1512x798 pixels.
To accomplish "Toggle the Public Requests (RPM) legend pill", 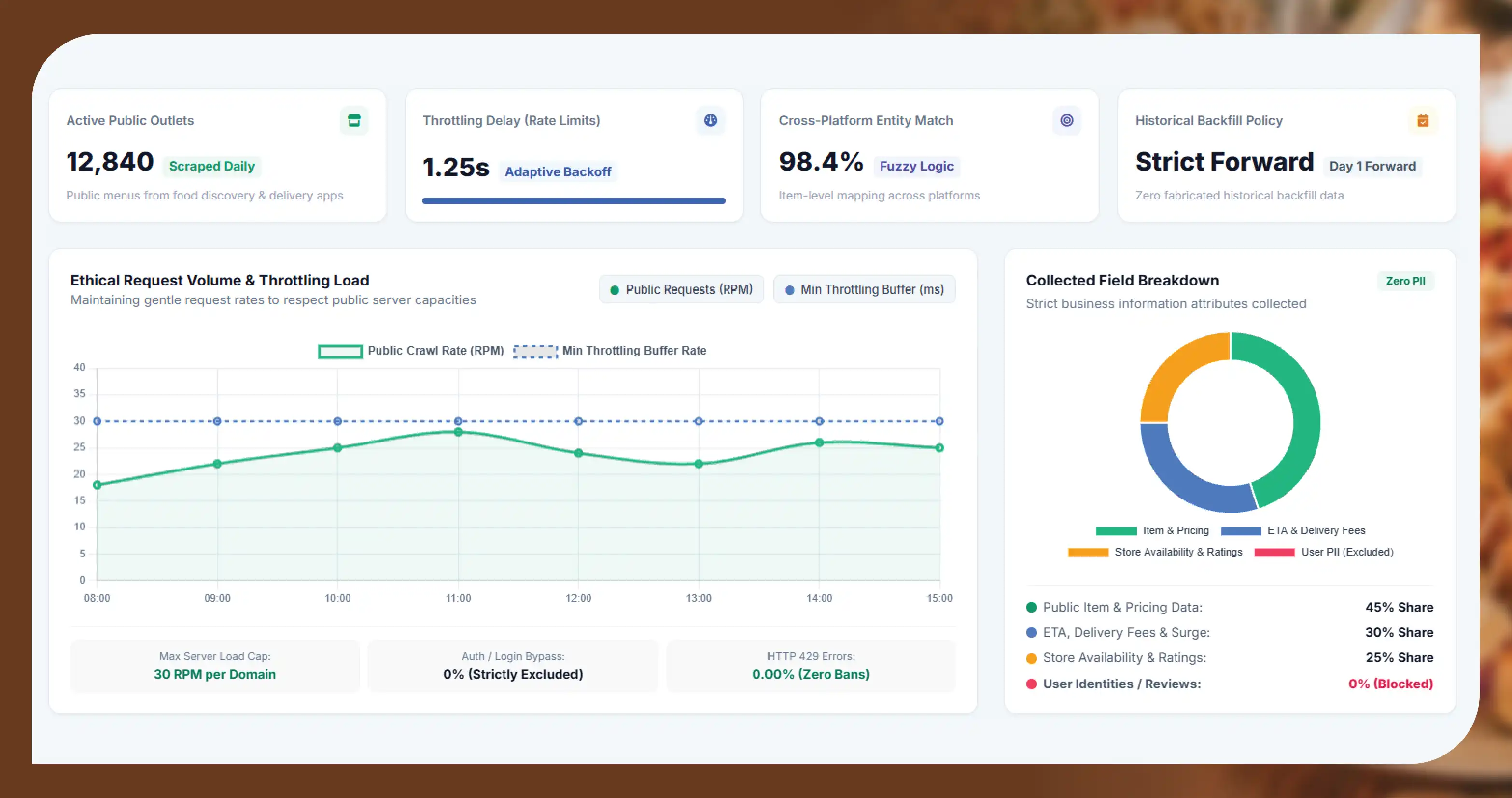I will click(681, 289).
